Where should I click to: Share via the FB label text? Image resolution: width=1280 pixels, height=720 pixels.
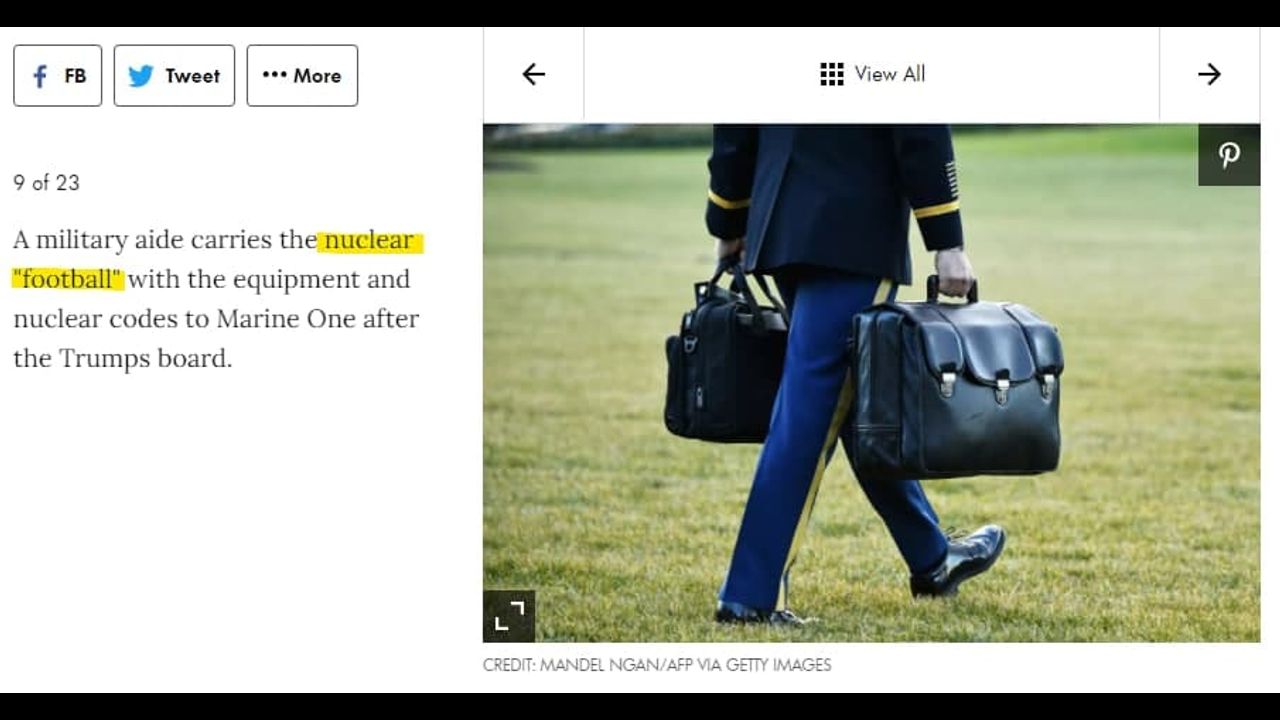75,76
